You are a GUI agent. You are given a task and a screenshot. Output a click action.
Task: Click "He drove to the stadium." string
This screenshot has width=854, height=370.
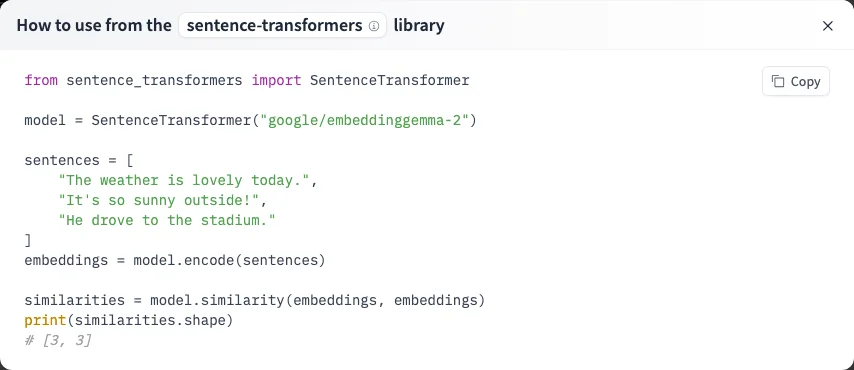(x=167, y=221)
